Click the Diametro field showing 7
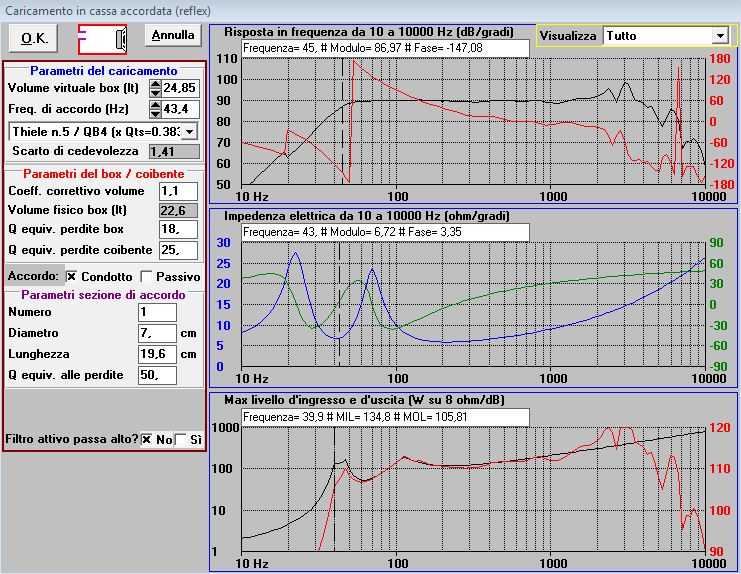This screenshot has width=741, height=574. point(157,333)
